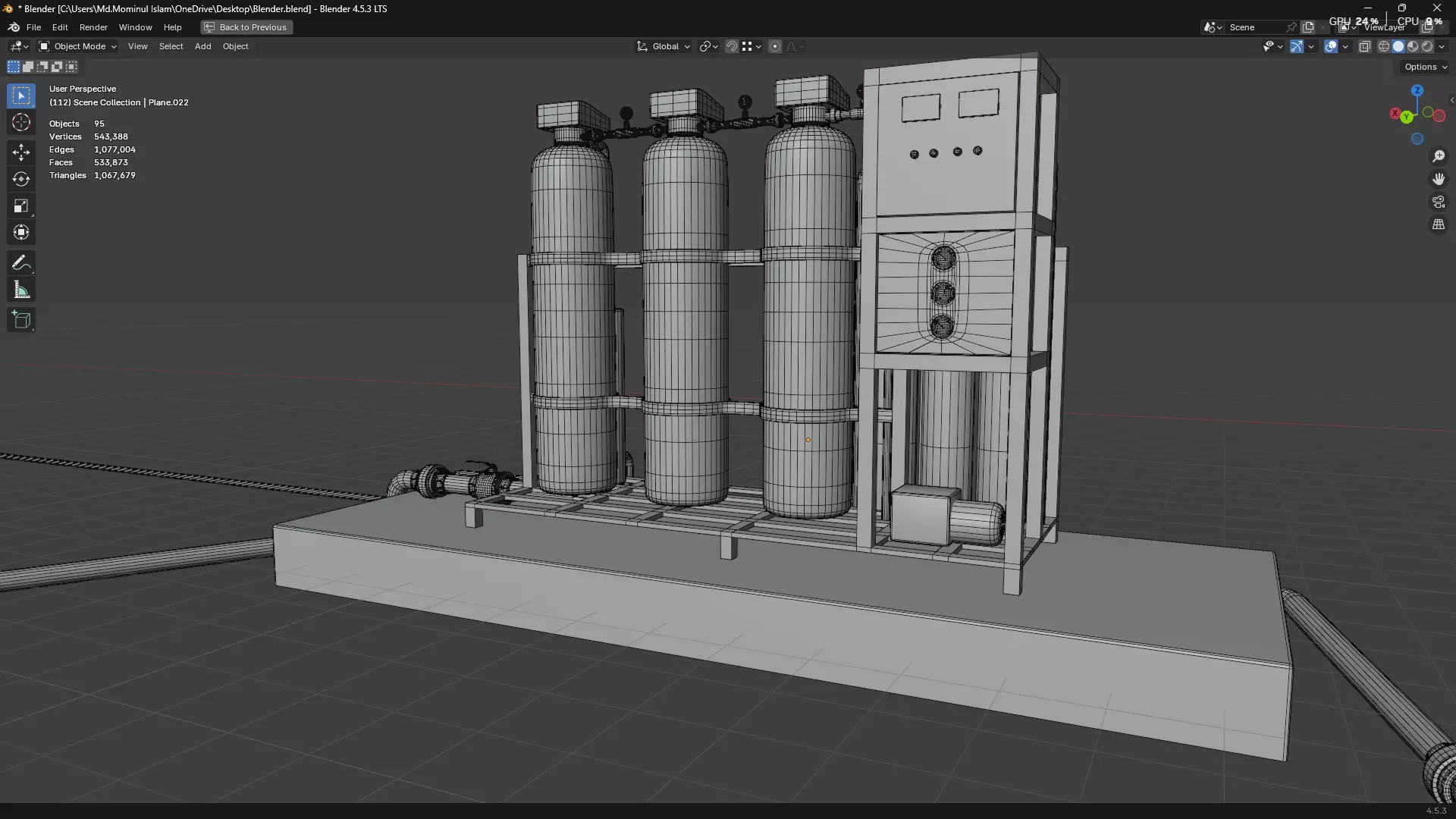Click the Blender logo menu icon
The height and width of the screenshot is (819, 1456).
[14, 27]
